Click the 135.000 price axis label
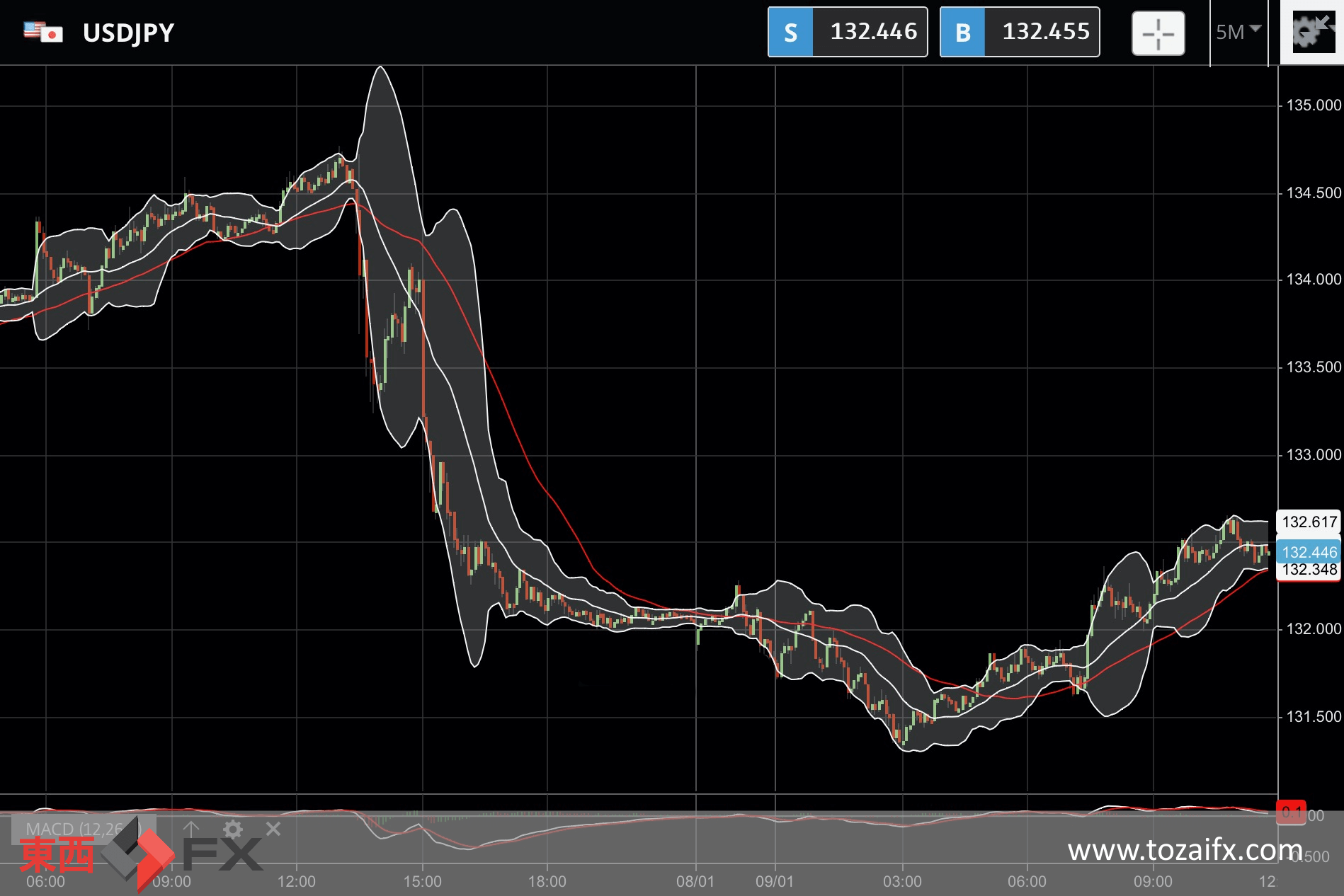The height and width of the screenshot is (896, 1344). click(x=1313, y=105)
